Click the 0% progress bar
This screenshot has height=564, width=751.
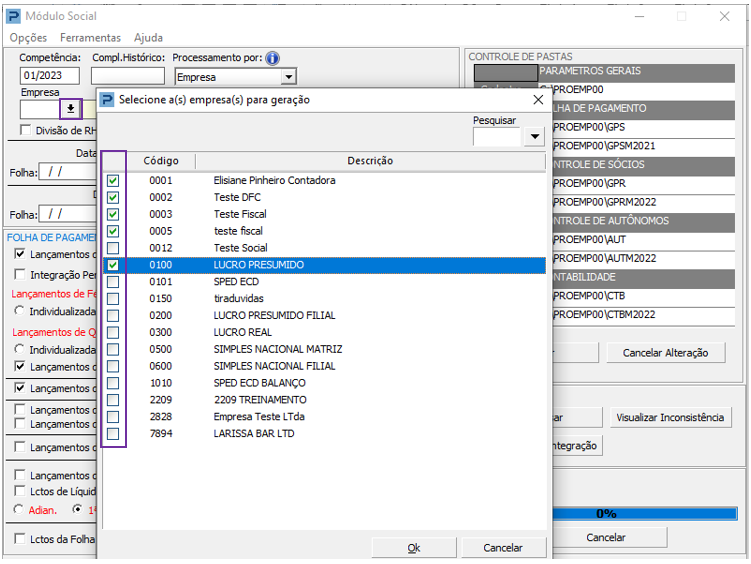[x=645, y=514]
